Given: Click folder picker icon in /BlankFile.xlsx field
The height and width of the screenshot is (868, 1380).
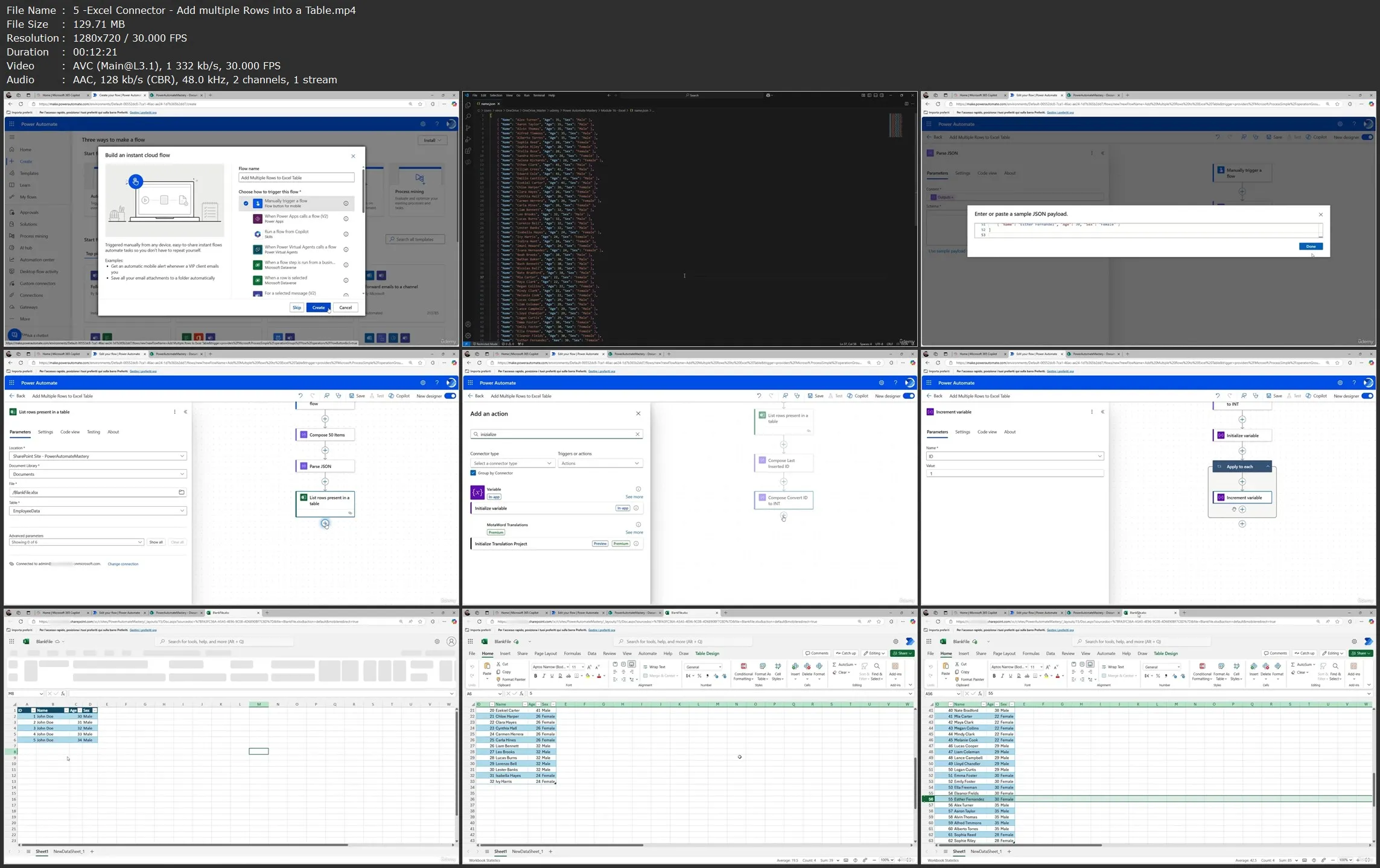Looking at the screenshot, I should 181,492.
